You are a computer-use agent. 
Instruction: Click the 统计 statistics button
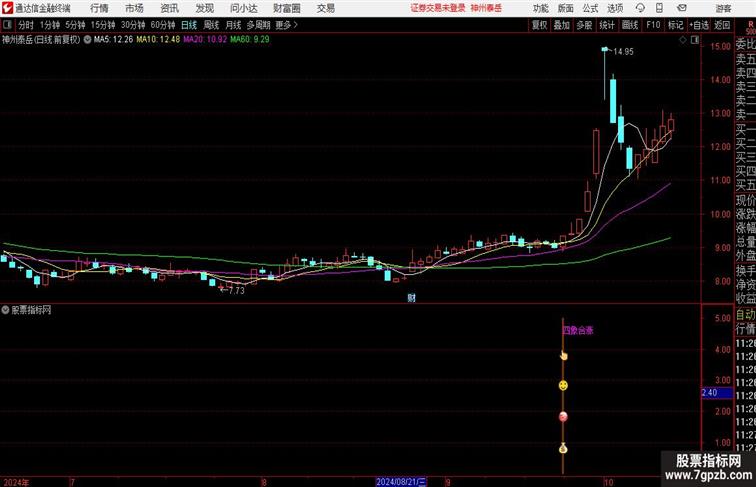[x=607, y=25]
